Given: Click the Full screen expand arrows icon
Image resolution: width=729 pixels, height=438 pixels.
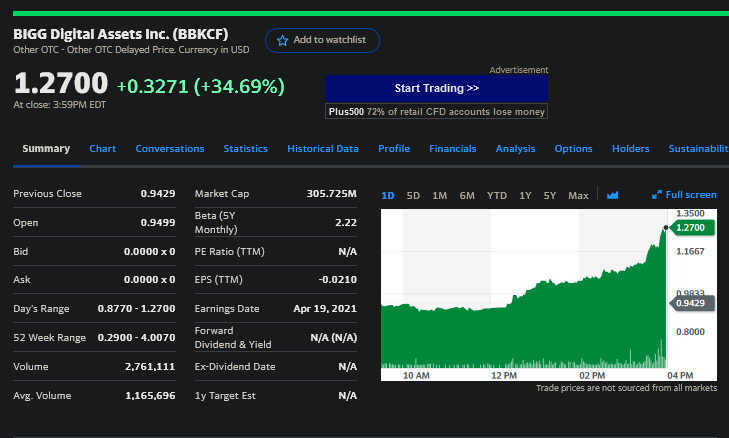Looking at the screenshot, I should [x=656, y=195].
